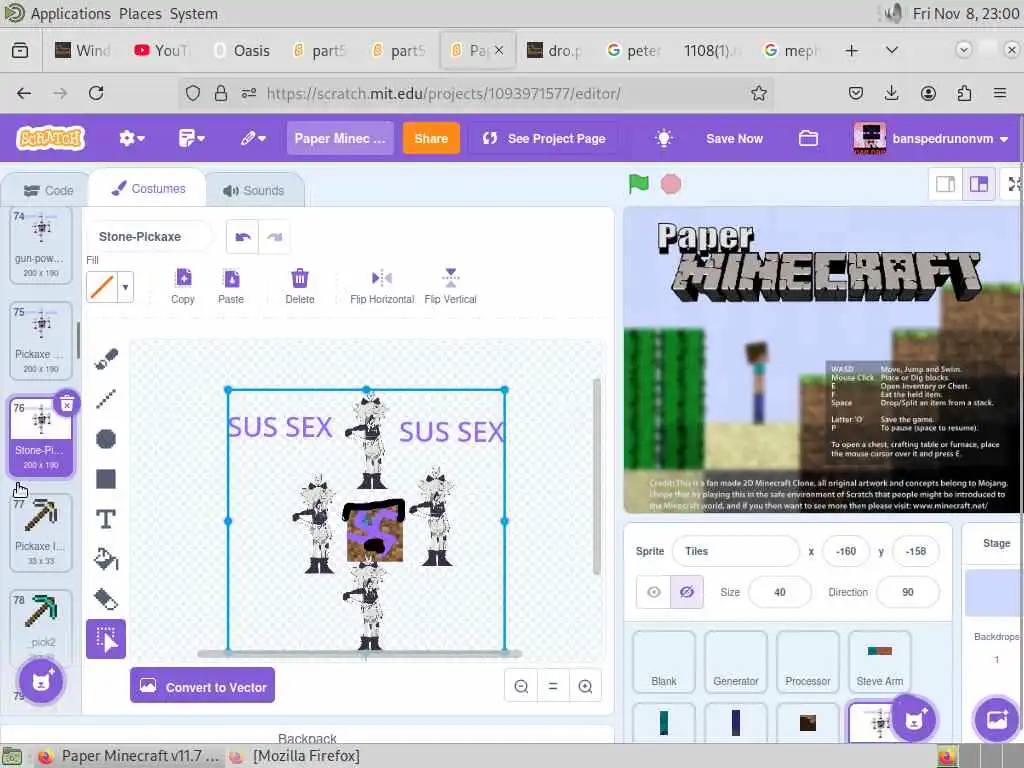This screenshot has width=1024, height=768.
Task: Click Save Now
Action: pos(734,138)
